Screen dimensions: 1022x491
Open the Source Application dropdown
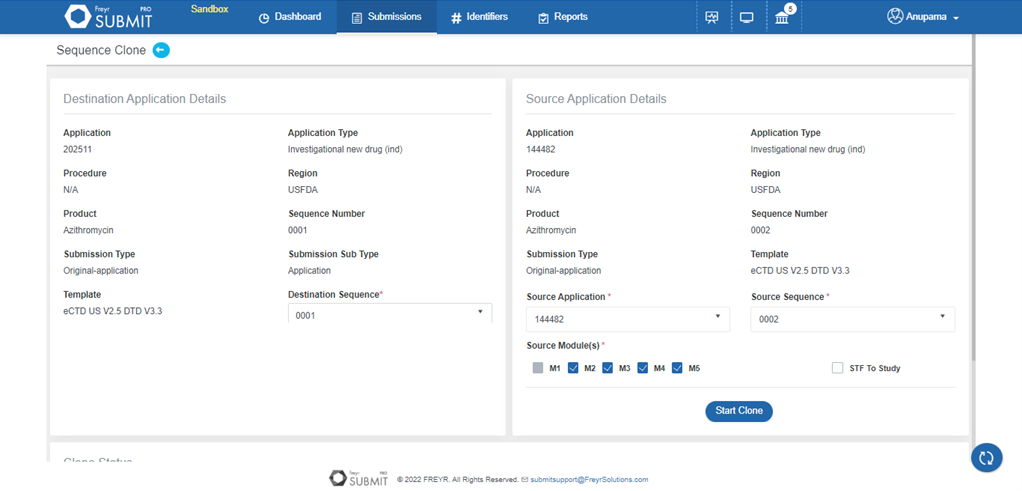coord(628,320)
